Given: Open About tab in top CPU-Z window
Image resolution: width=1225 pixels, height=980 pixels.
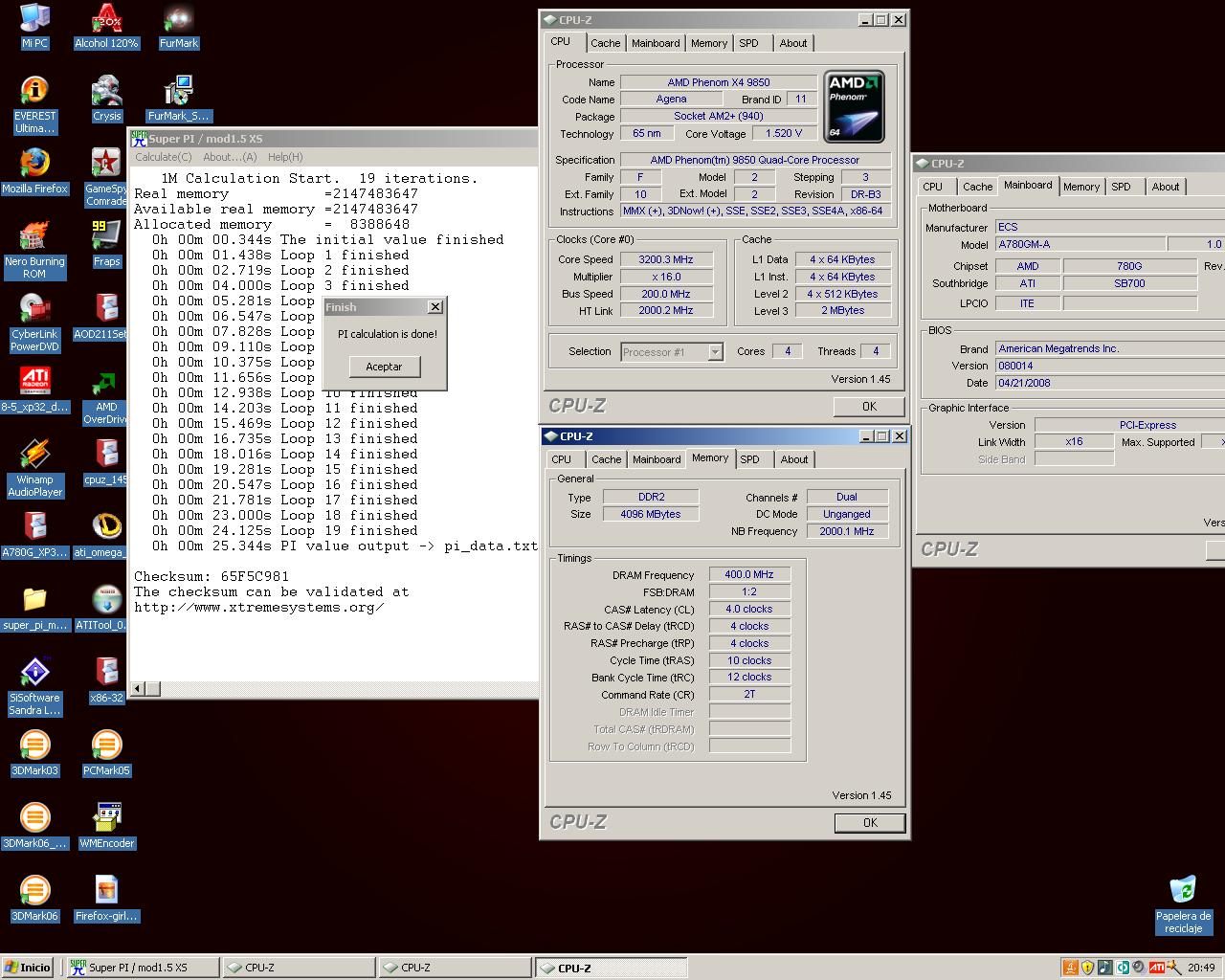Looking at the screenshot, I should pos(792,43).
